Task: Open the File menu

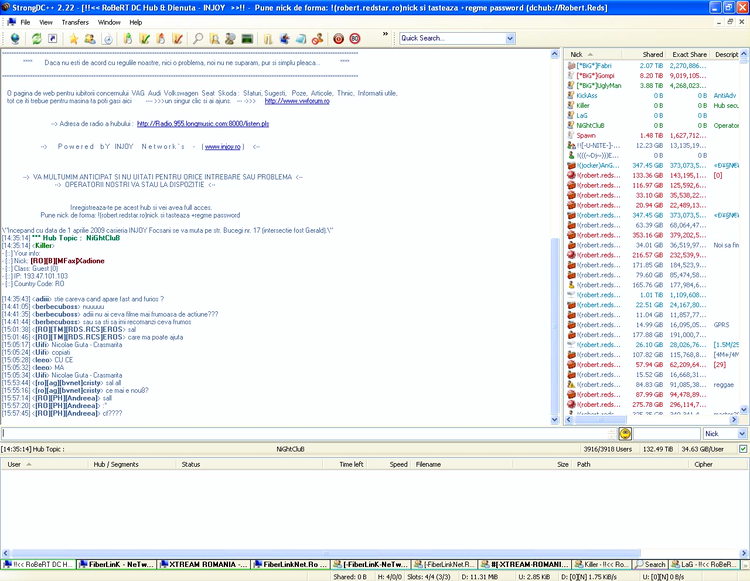Action: tap(25, 22)
